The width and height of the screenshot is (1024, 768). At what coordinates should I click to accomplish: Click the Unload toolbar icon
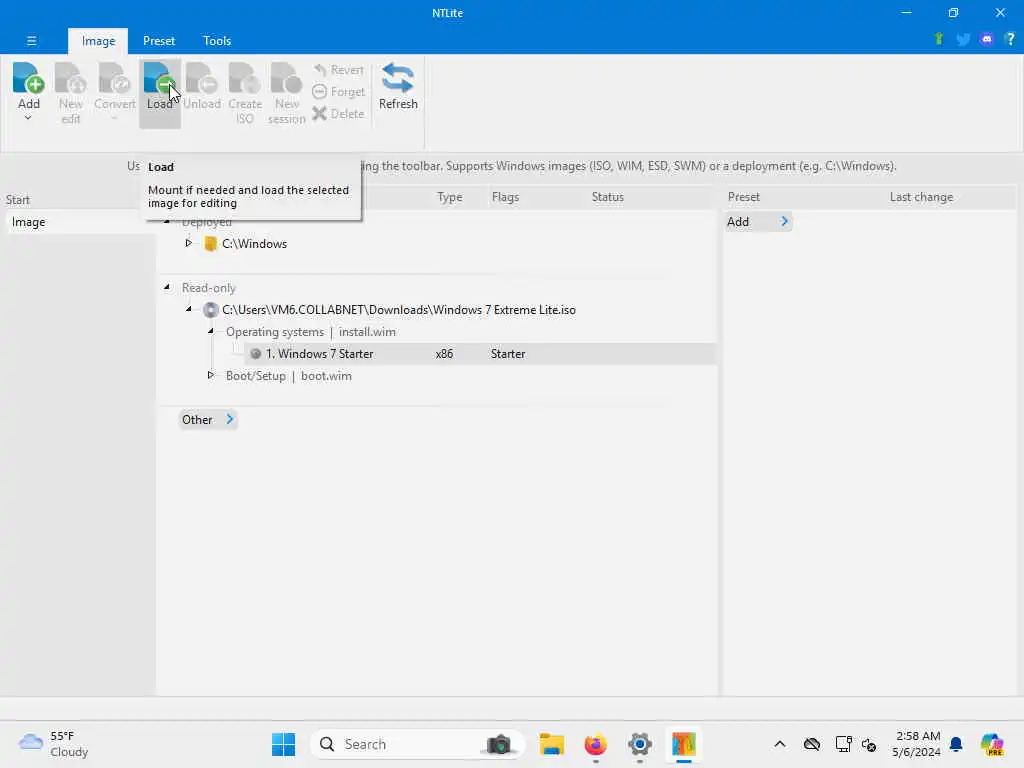[202, 86]
